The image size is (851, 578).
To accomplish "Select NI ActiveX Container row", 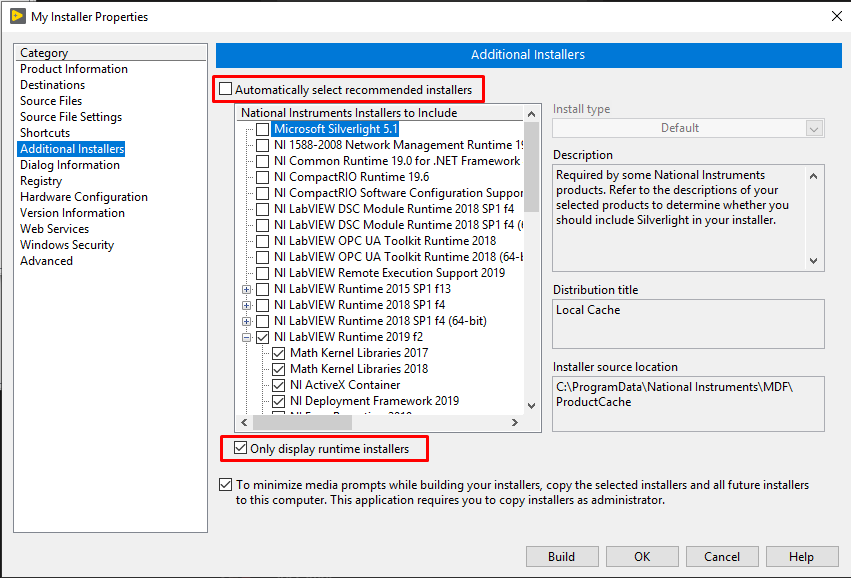I will point(345,385).
